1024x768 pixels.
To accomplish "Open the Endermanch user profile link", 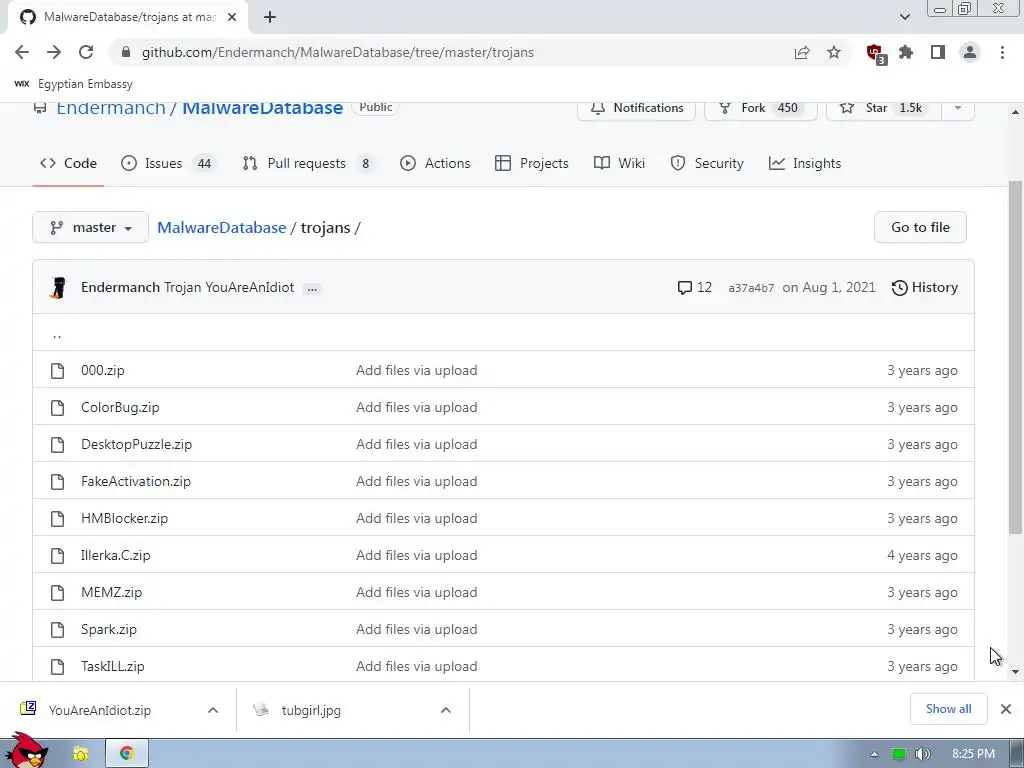I will click(x=110, y=107).
